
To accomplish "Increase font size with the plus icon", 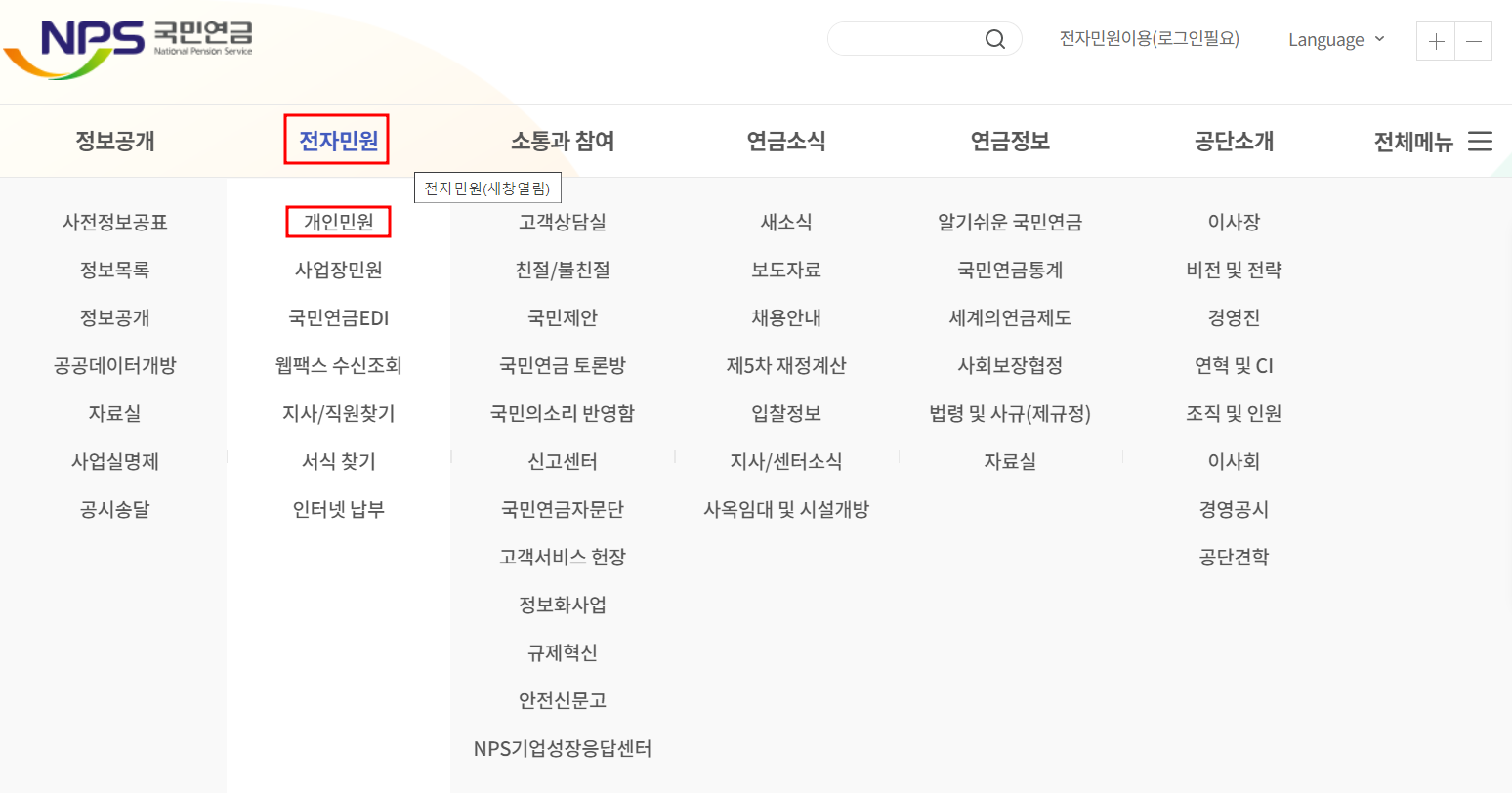I will [x=1436, y=41].
